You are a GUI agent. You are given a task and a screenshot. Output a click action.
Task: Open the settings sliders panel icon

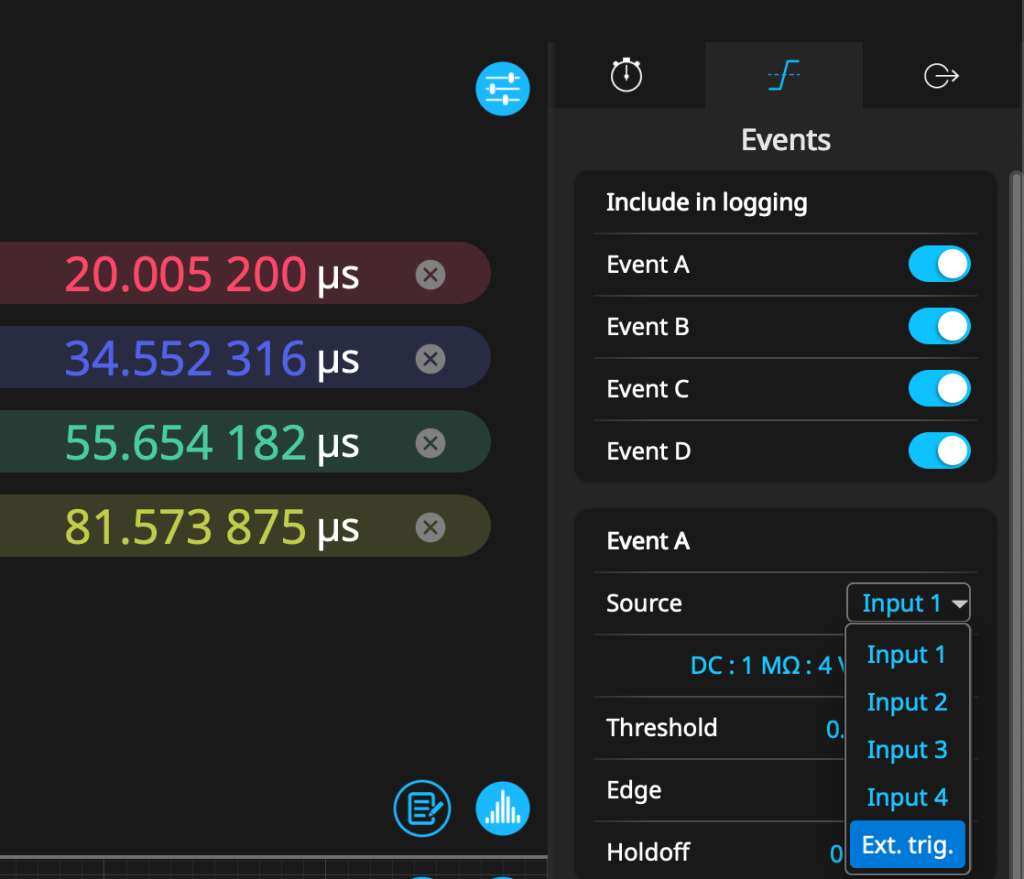click(502, 89)
